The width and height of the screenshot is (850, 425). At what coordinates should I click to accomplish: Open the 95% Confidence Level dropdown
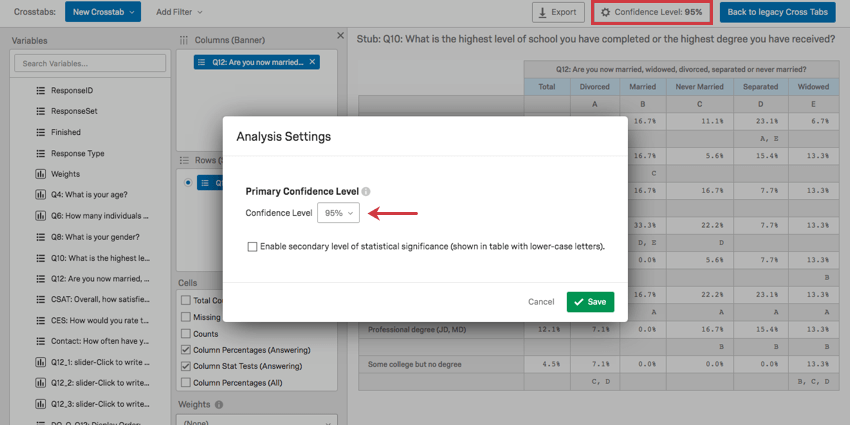click(338, 213)
